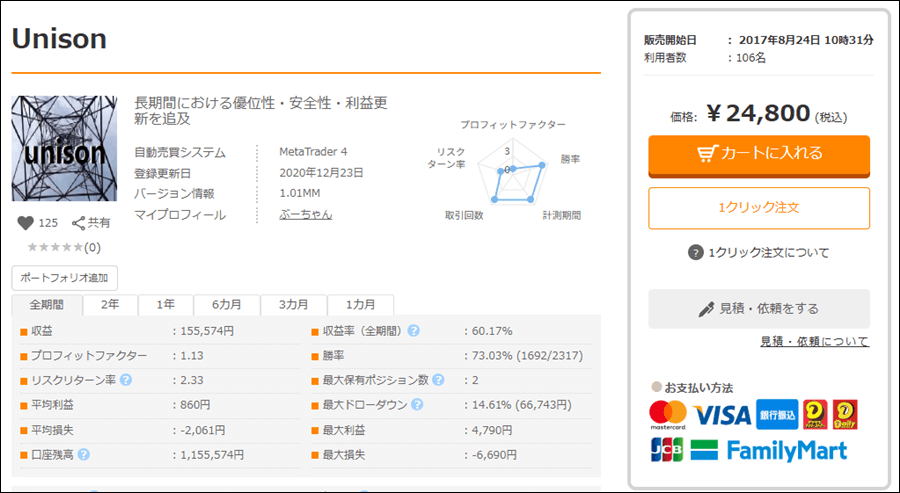
Task: Open help icon next to リスクリターン率
Action: coord(126,380)
